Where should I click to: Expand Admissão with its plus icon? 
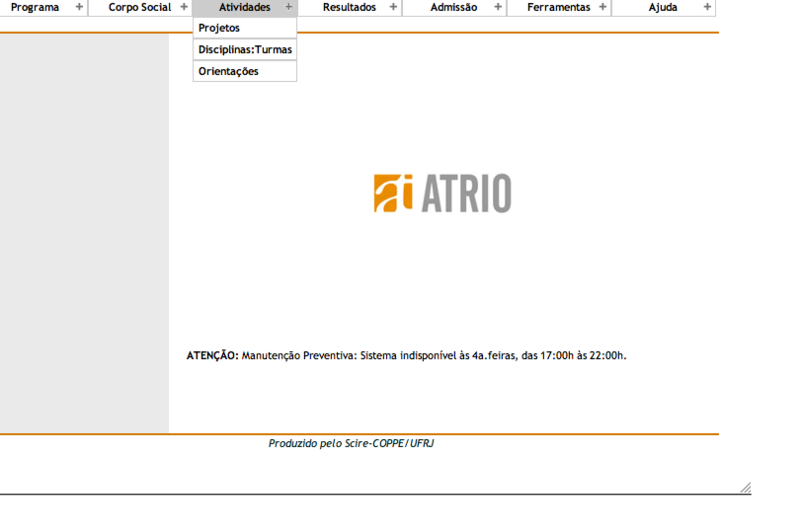pos(498,7)
